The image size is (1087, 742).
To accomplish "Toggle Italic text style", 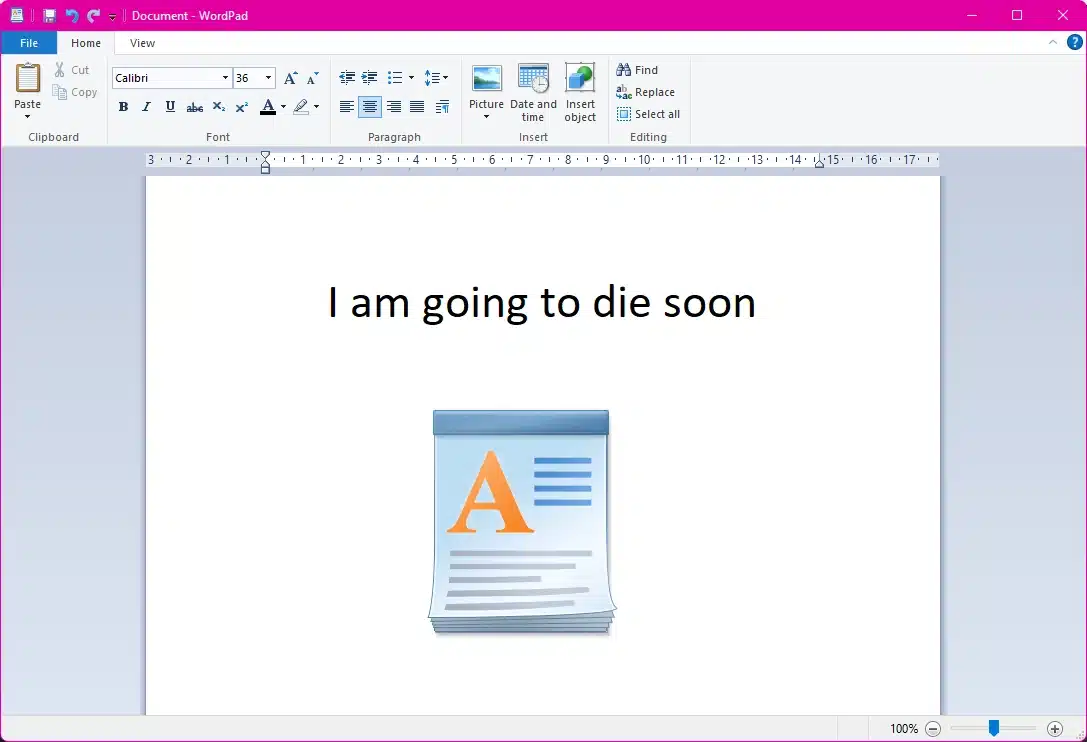I will [x=146, y=107].
